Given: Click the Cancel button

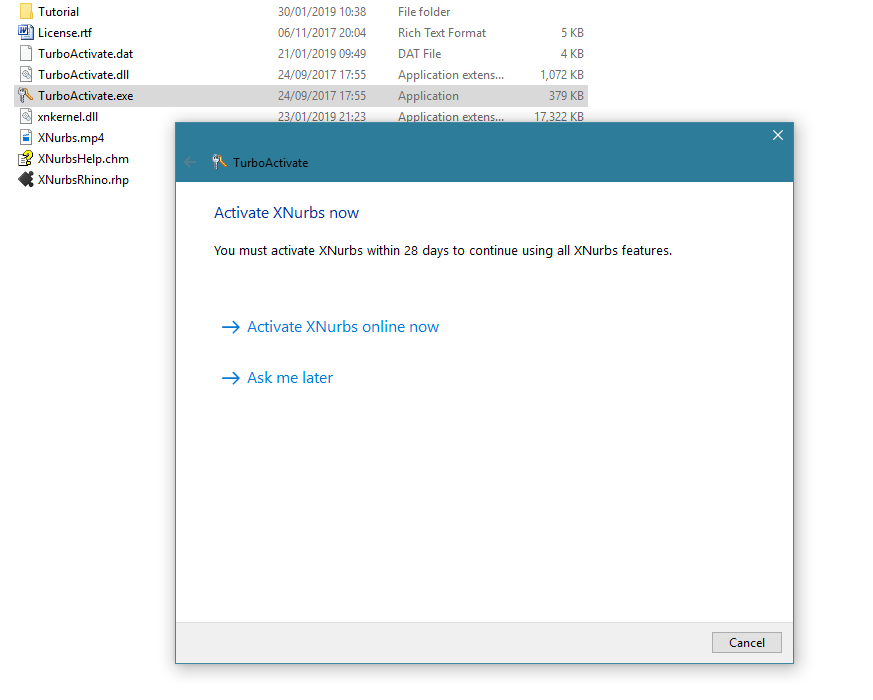Looking at the screenshot, I should tap(747, 643).
